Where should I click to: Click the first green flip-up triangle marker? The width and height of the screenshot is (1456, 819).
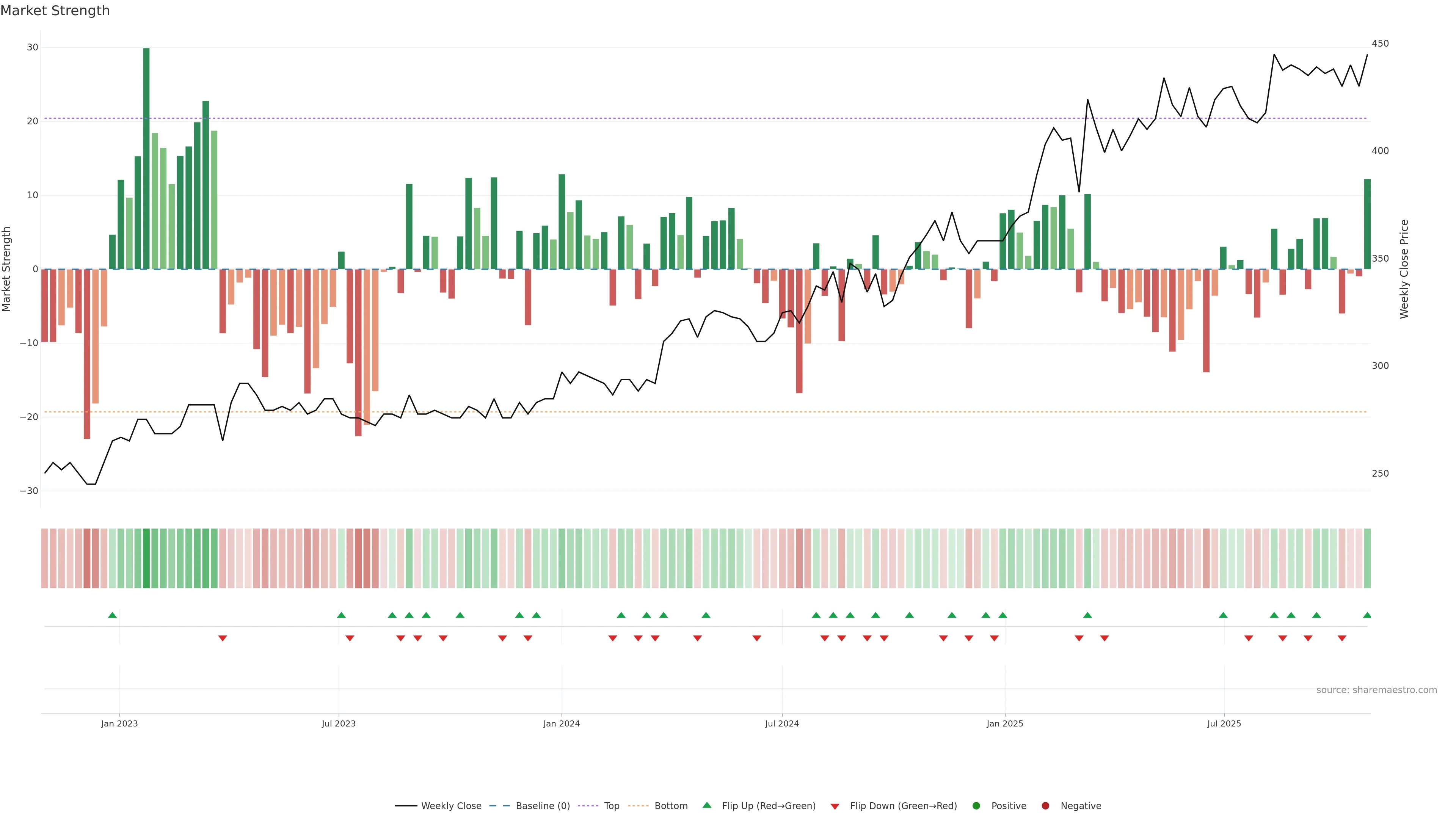[x=113, y=615]
